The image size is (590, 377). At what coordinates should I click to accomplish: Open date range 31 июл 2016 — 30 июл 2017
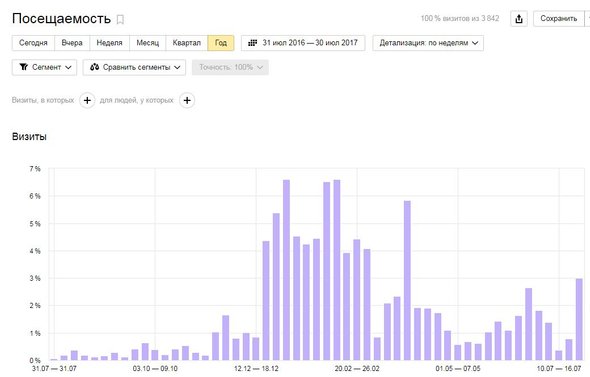point(303,43)
